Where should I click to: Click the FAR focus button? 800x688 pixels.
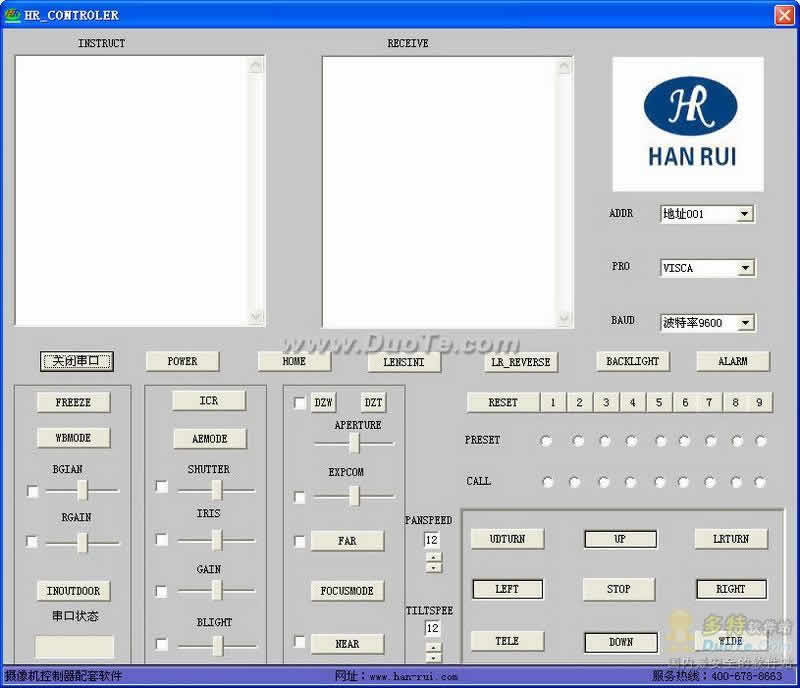coord(347,540)
